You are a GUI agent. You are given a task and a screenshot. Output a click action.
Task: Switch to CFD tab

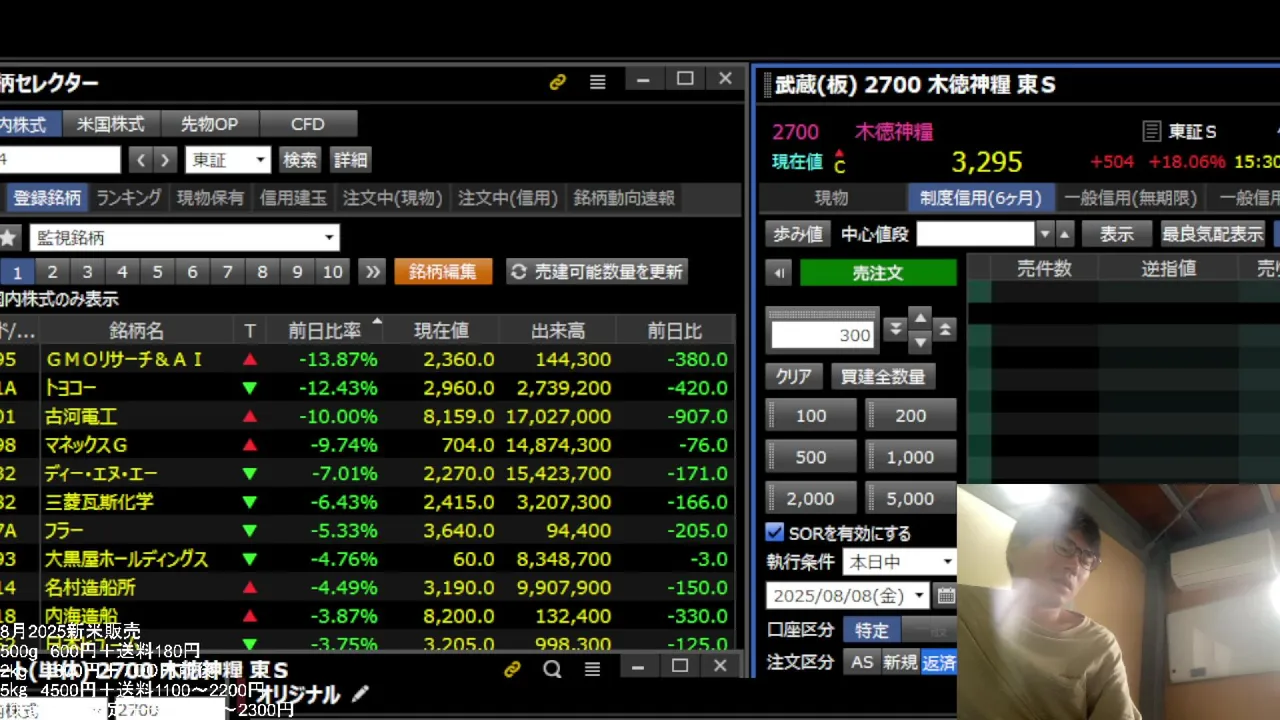(x=308, y=124)
